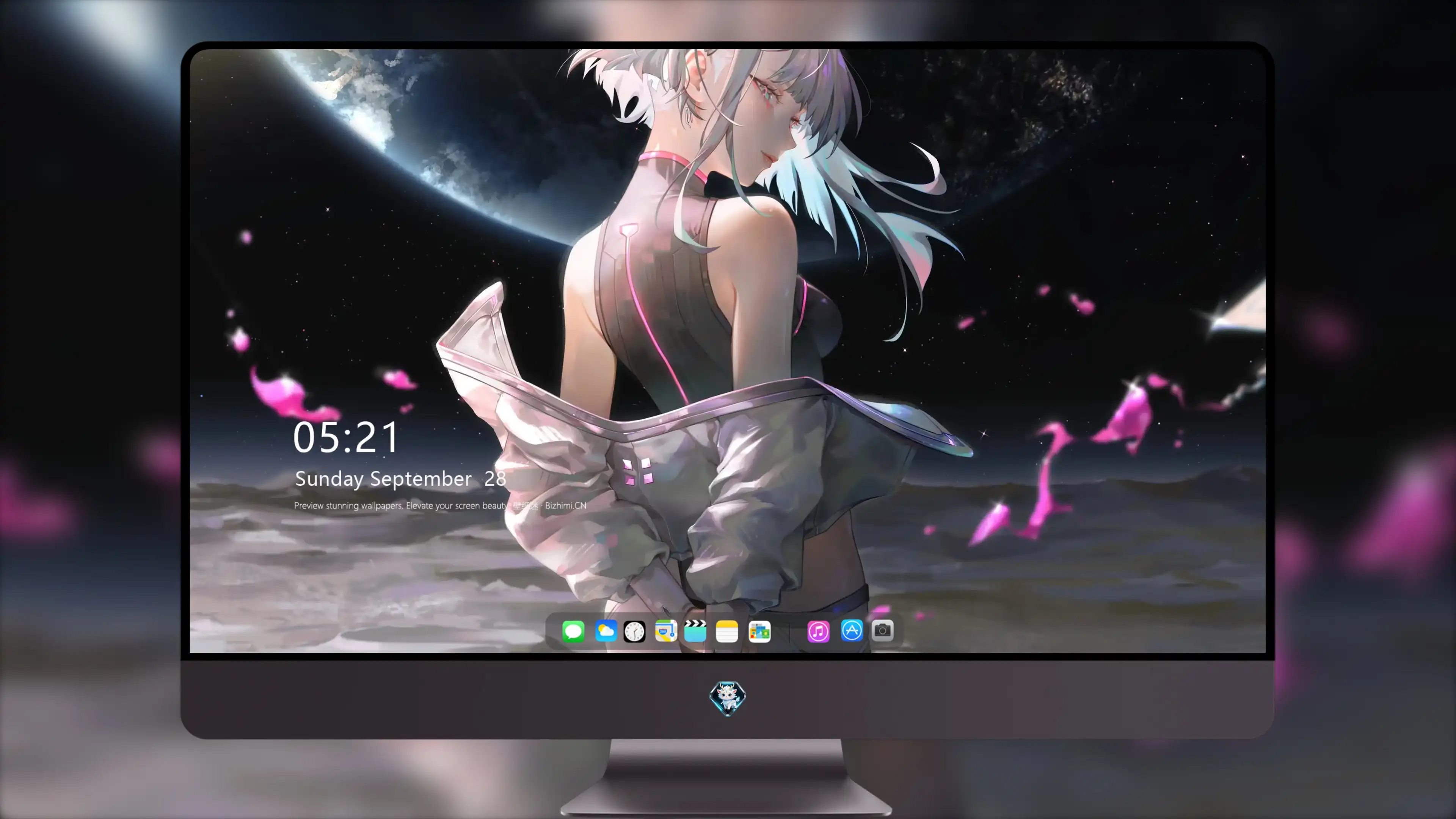
Task: Open the Camera app in the dock
Action: [x=882, y=631]
